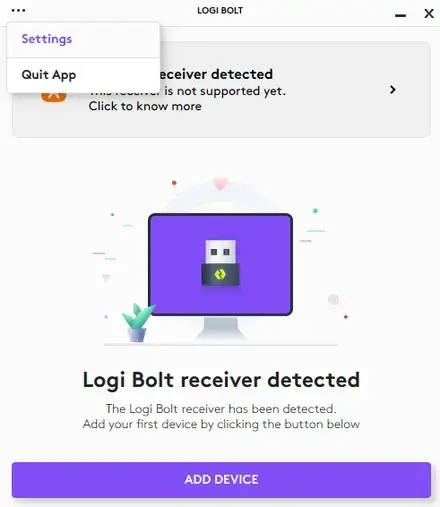Close the Logi Bolt window
This screenshot has width=440, height=507.
tap(429, 13)
